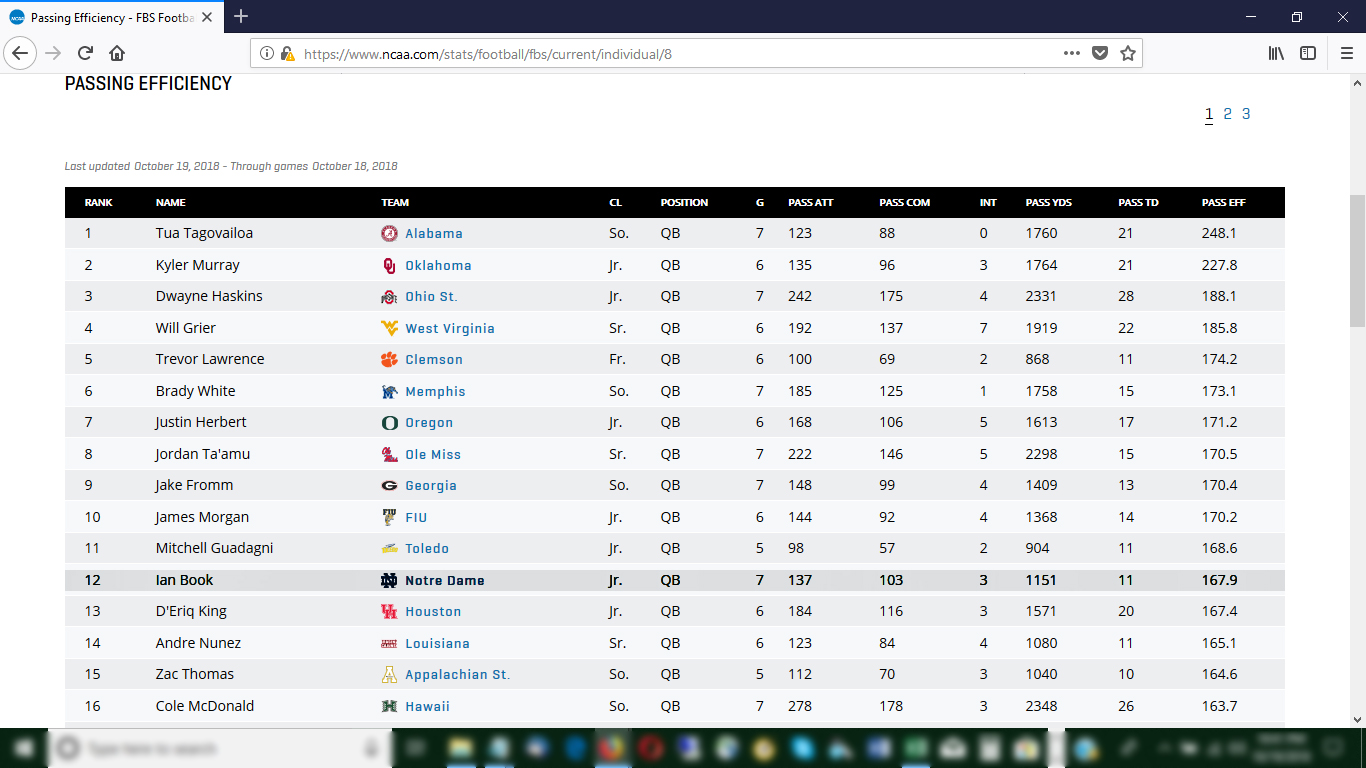Click the PASS EFF column header
Screen dimensions: 1366x768
(1224, 203)
